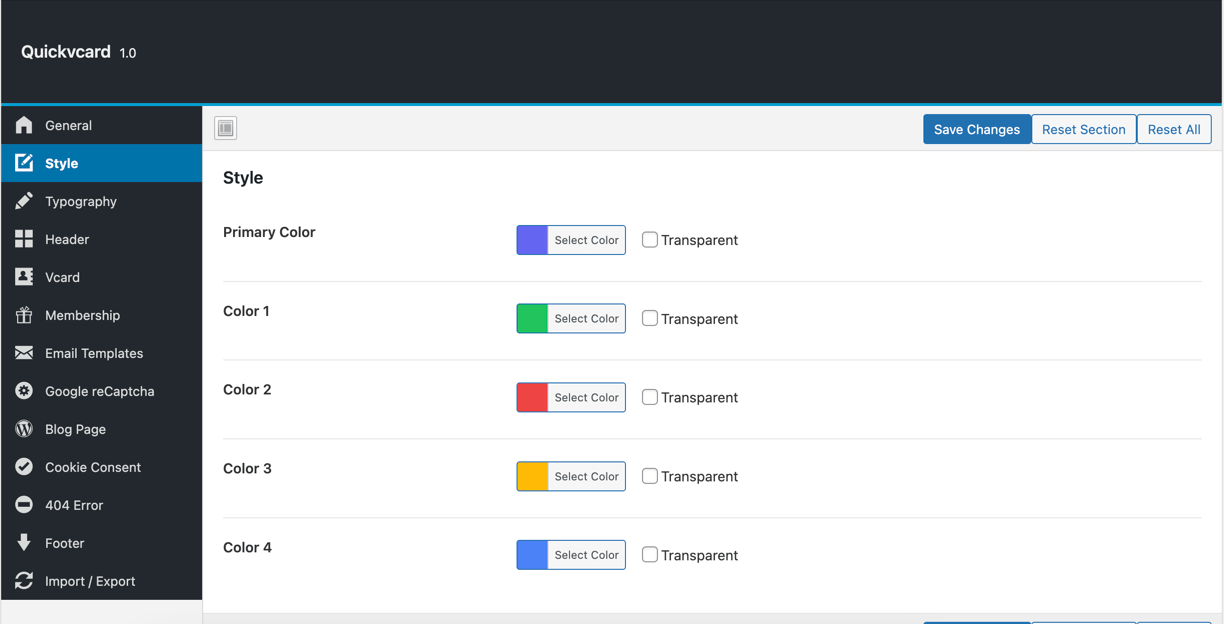Viewport: 1224px width, 624px height.
Task: Save Changes to the style settings
Action: pos(976,129)
